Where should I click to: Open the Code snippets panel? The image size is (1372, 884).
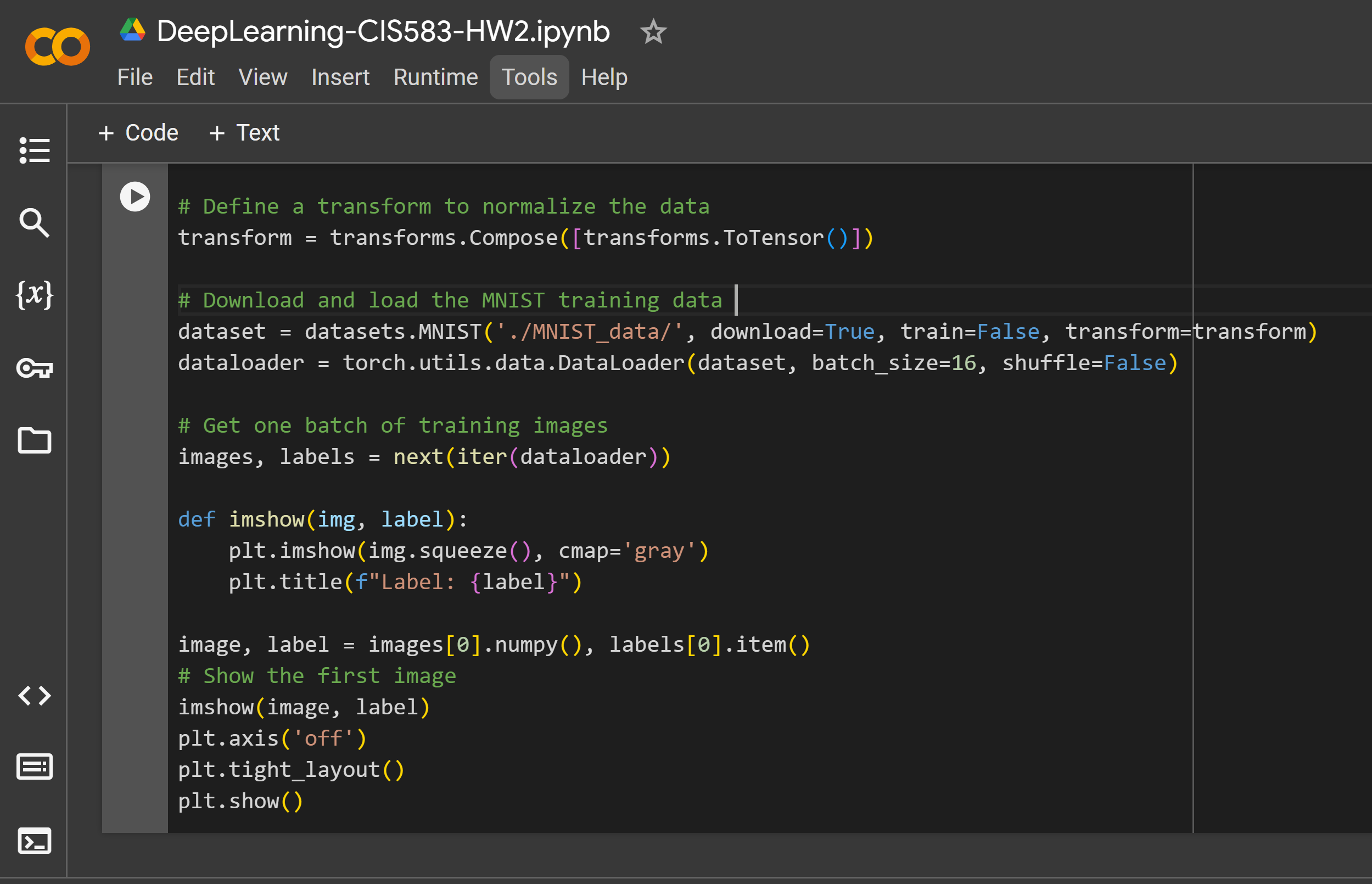coord(35,696)
